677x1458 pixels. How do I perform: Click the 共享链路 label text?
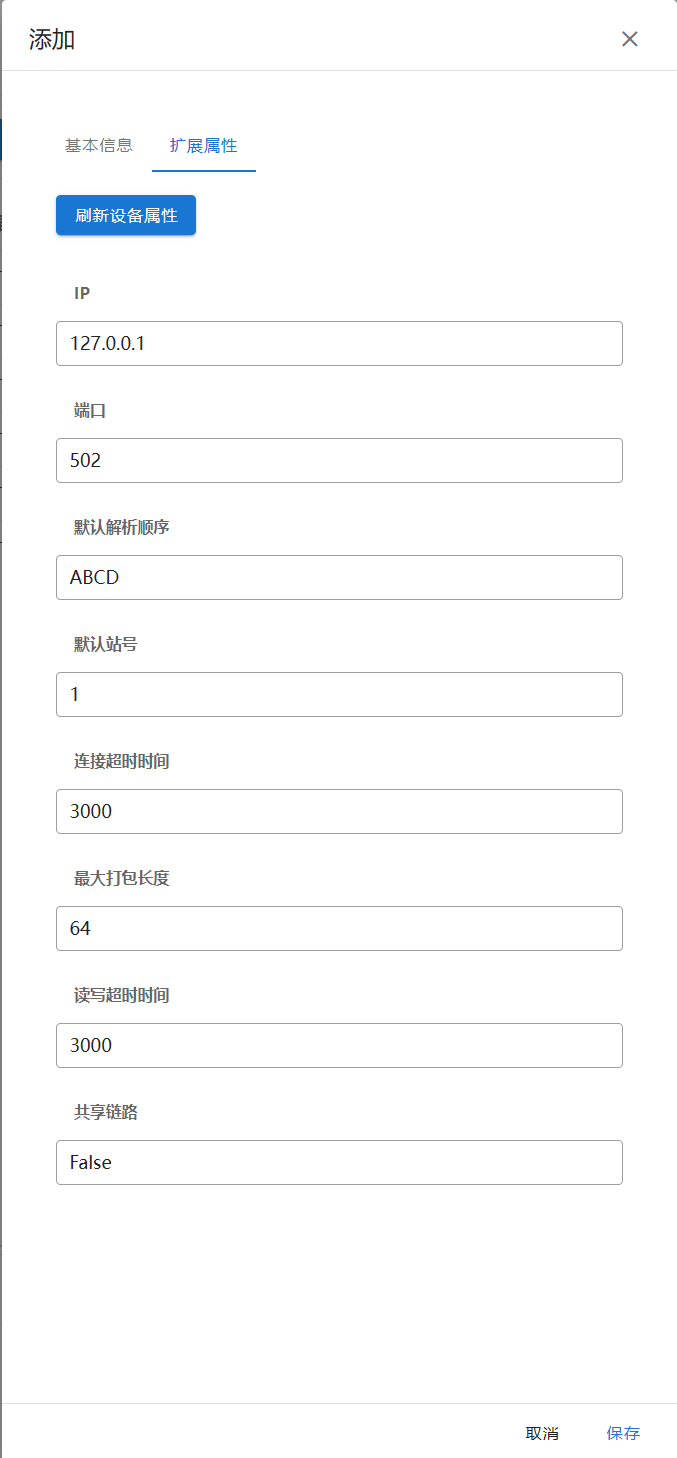[105, 1112]
